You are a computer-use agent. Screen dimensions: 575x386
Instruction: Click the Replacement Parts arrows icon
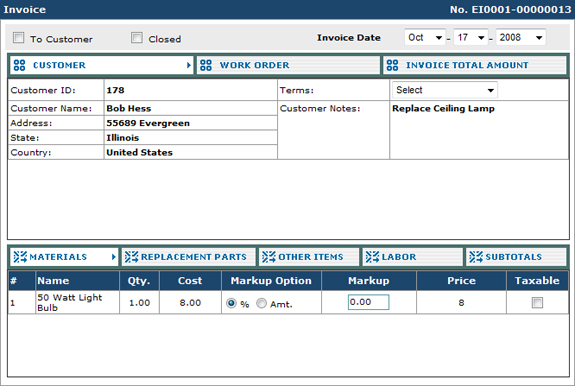tap(132, 257)
